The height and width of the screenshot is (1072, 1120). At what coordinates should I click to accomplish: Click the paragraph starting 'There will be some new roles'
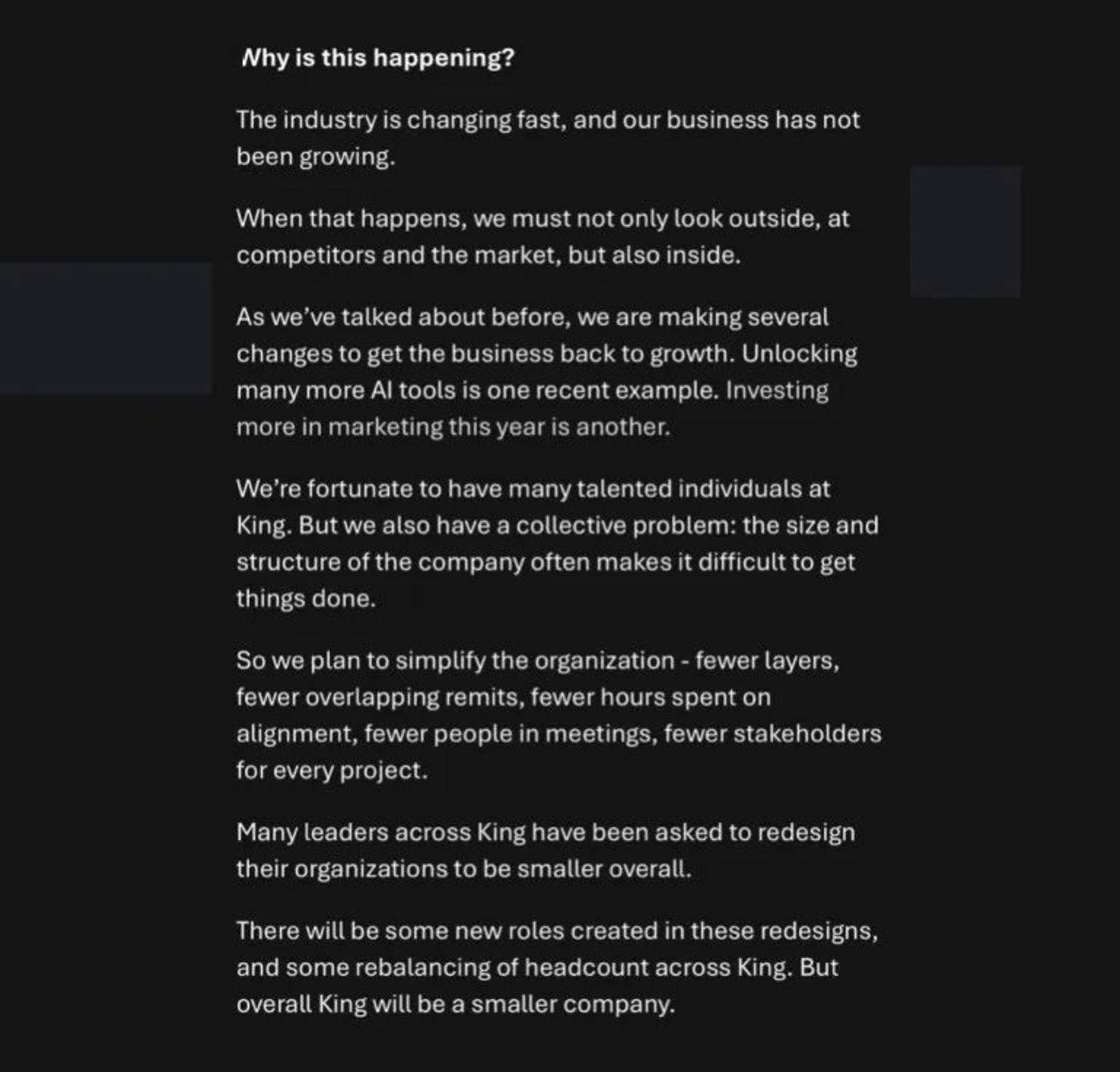556,931
